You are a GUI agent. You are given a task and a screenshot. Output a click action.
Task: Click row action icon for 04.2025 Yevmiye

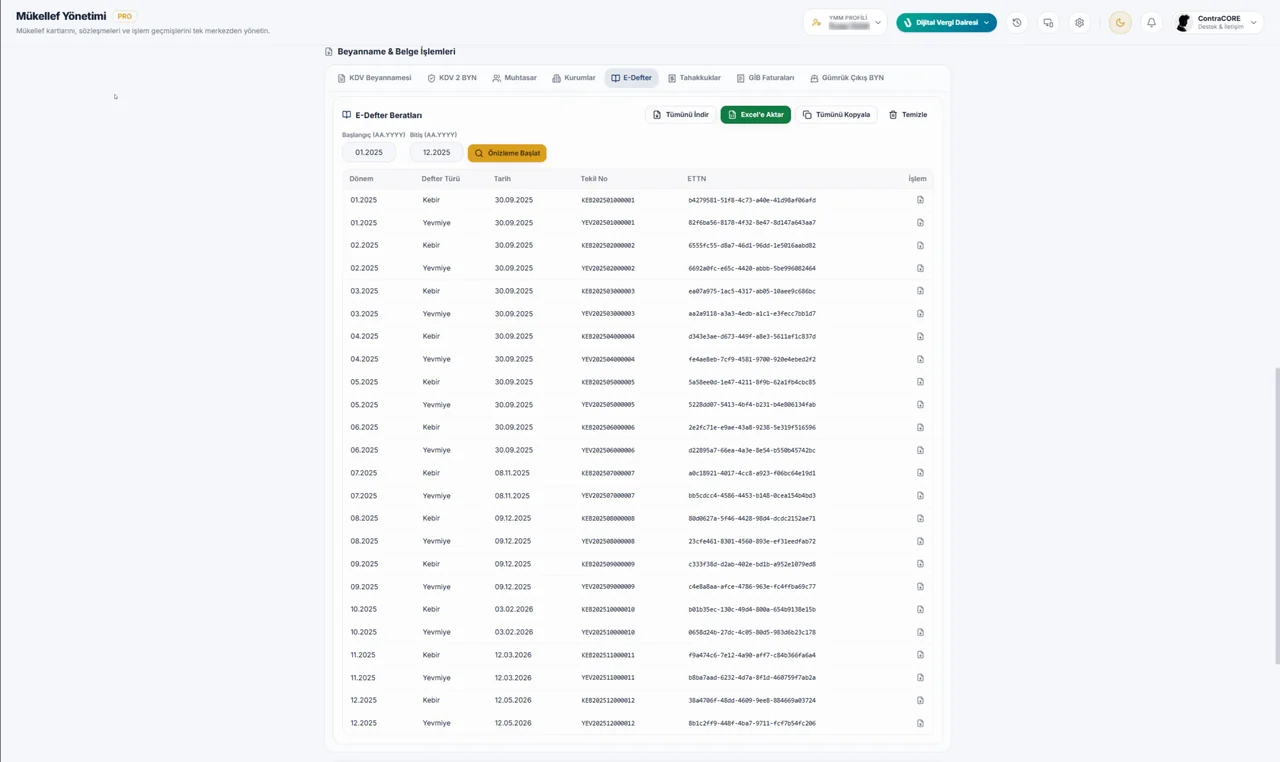(x=920, y=359)
